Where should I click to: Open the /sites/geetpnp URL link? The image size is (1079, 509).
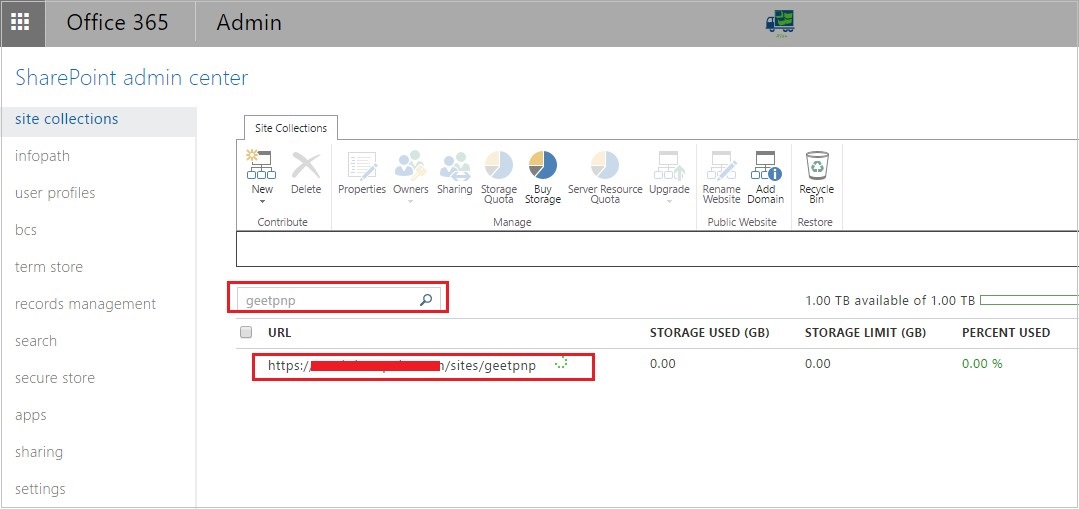pyautogui.click(x=402, y=366)
